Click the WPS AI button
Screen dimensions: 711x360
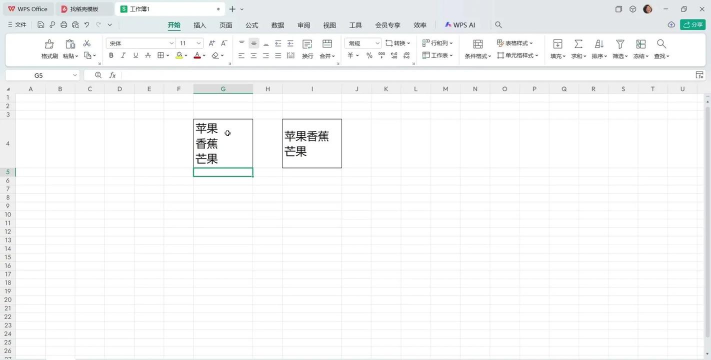460,25
